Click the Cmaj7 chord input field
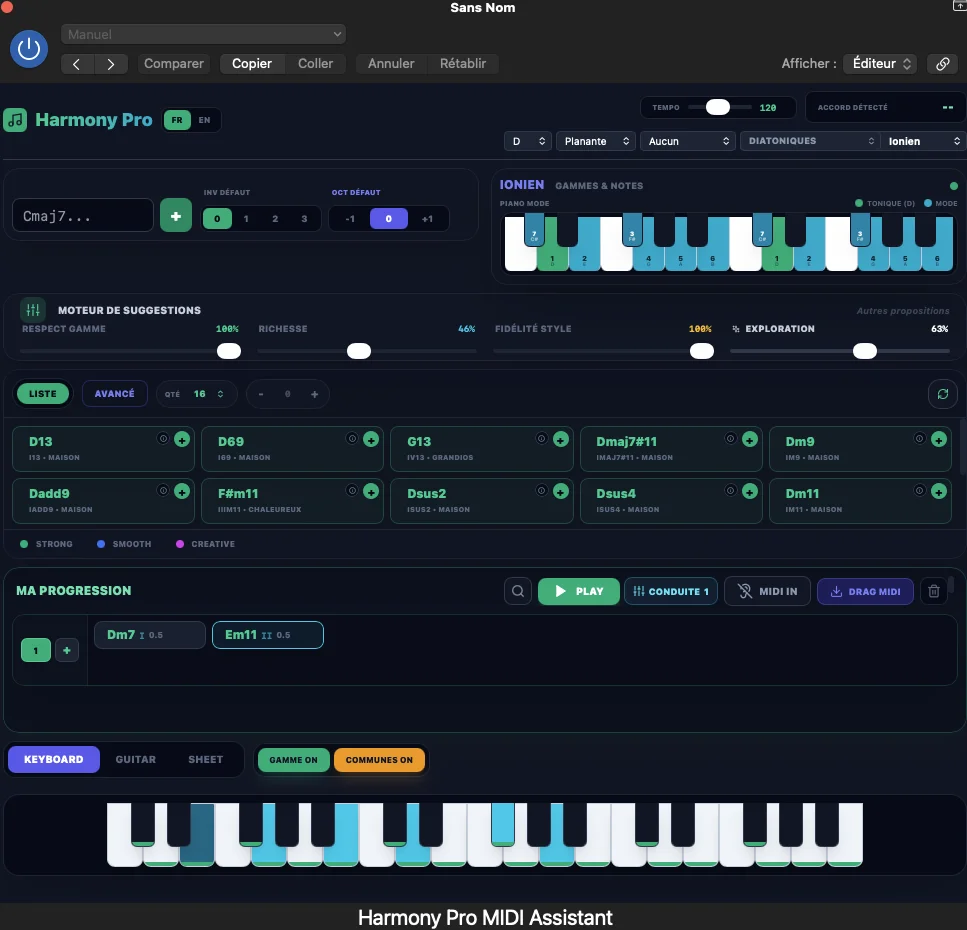 point(83,215)
